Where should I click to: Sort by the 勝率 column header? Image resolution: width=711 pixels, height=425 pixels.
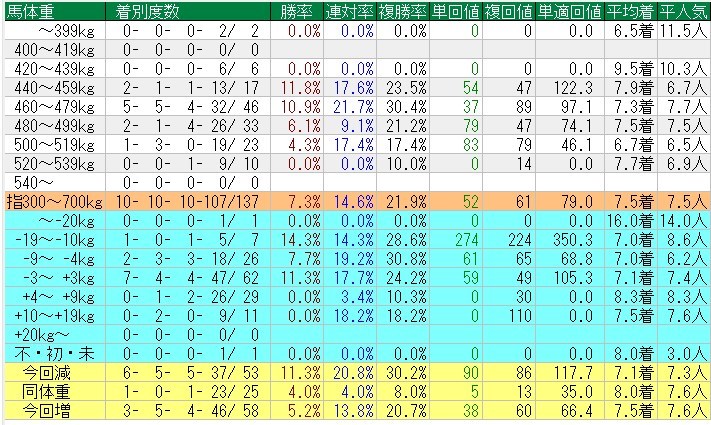pos(297,11)
